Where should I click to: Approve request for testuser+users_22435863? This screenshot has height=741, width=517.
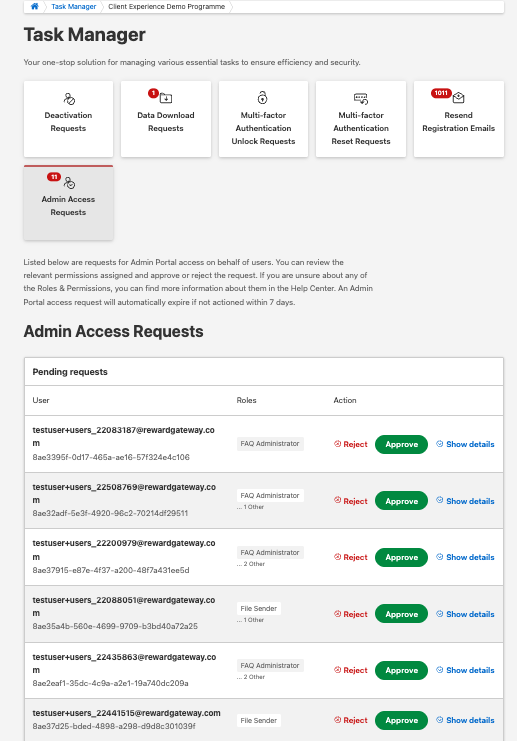(401, 670)
